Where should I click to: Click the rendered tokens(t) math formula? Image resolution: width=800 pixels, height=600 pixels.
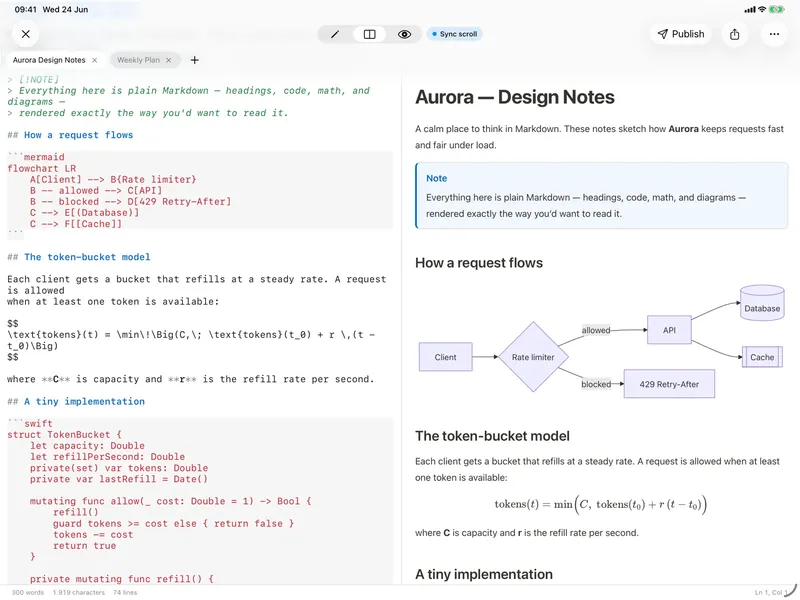pyautogui.click(x=601, y=505)
